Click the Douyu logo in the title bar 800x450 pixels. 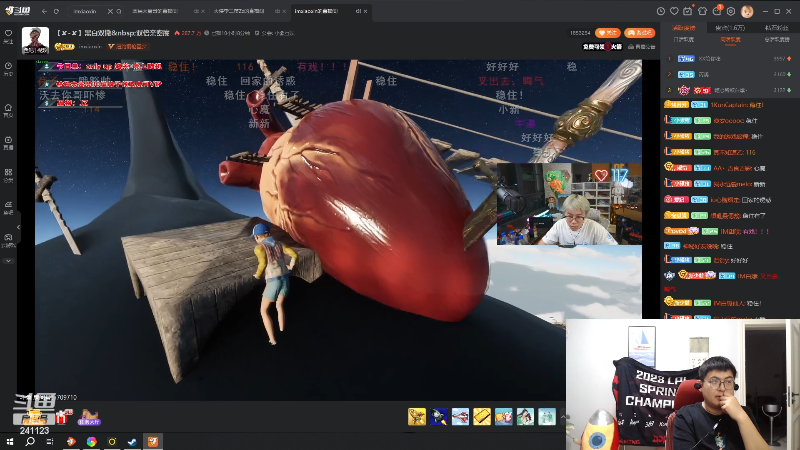[17, 11]
